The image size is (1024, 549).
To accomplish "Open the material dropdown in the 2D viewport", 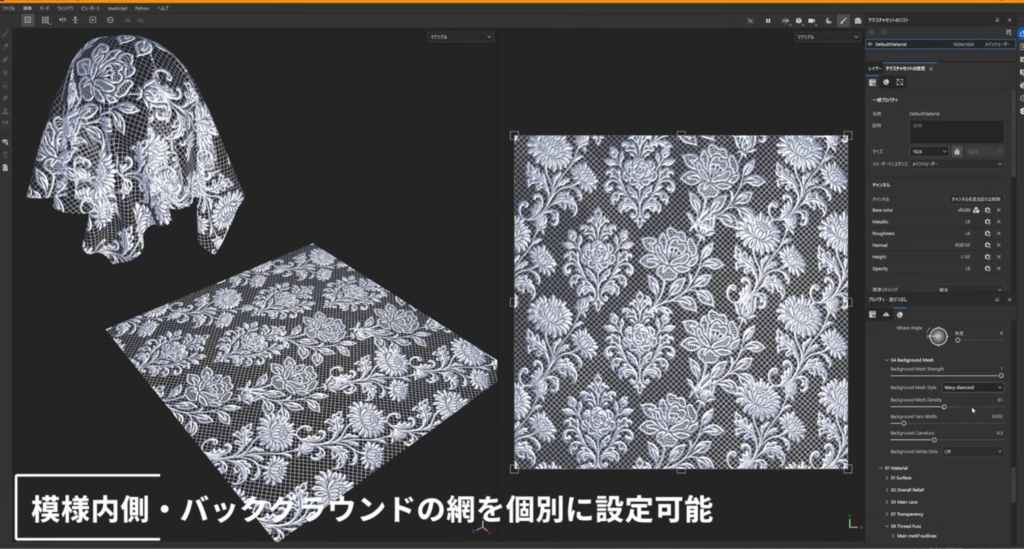I will 827,37.
